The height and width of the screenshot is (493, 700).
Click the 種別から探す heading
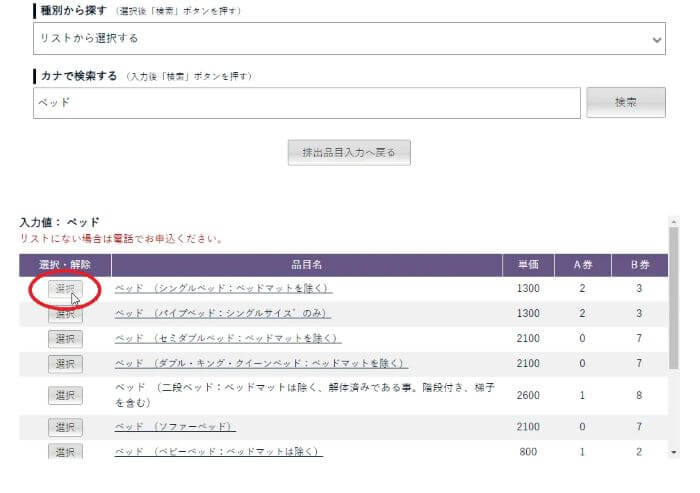74,11
